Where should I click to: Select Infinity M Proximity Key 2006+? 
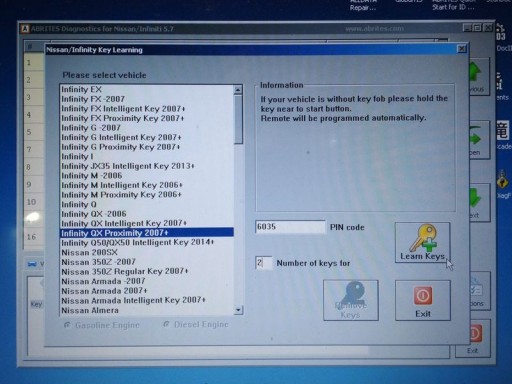pos(147,195)
